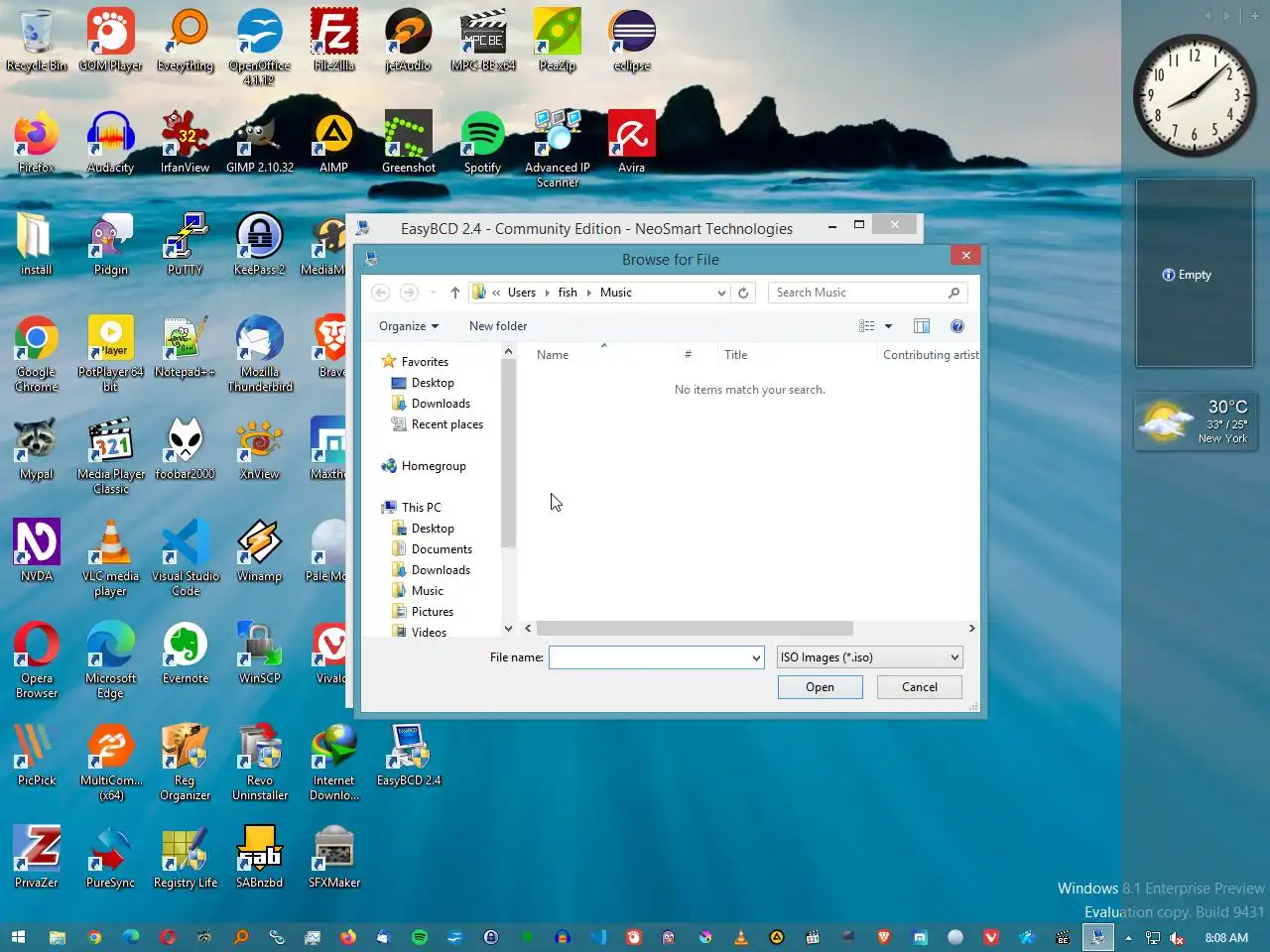Select Downloads under Favorites
This screenshot has height=952, width=1270.
pyautogui.click(x=441, y=404)
